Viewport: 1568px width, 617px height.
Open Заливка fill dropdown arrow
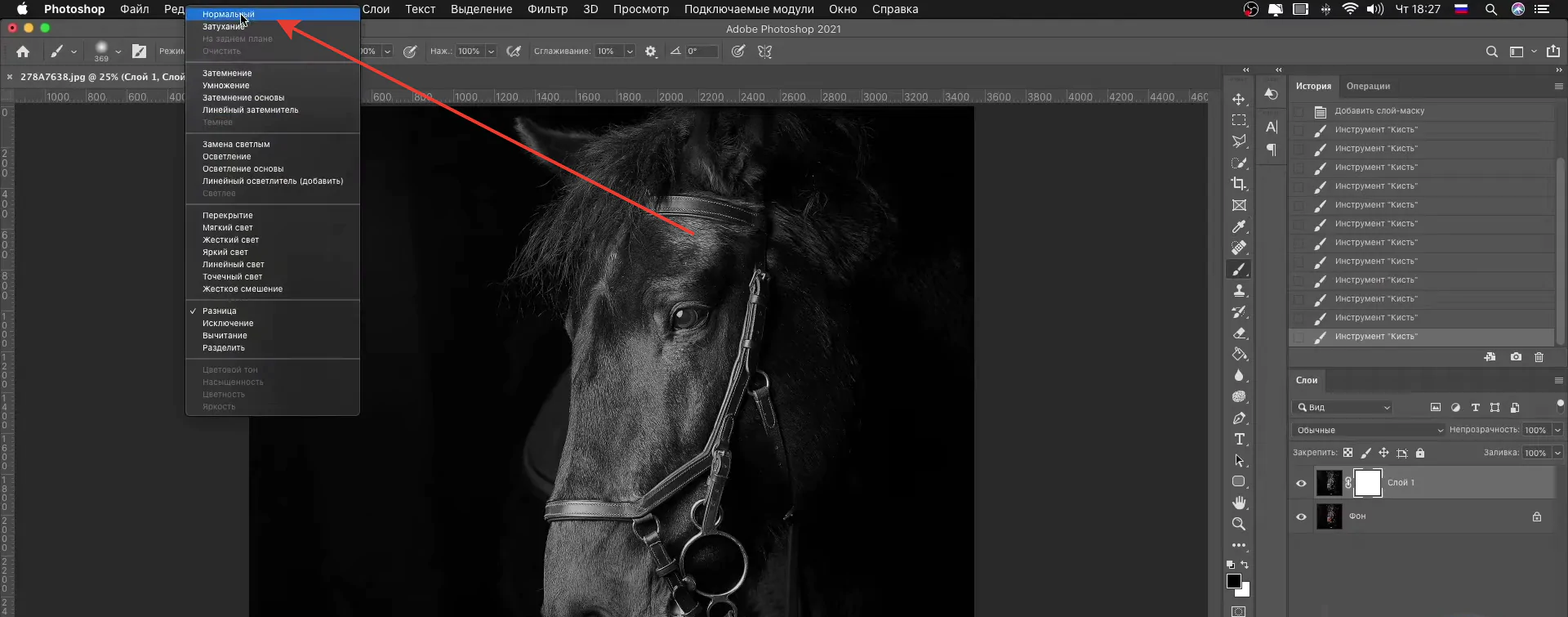pyautogui.click(x=1557, y=453)
